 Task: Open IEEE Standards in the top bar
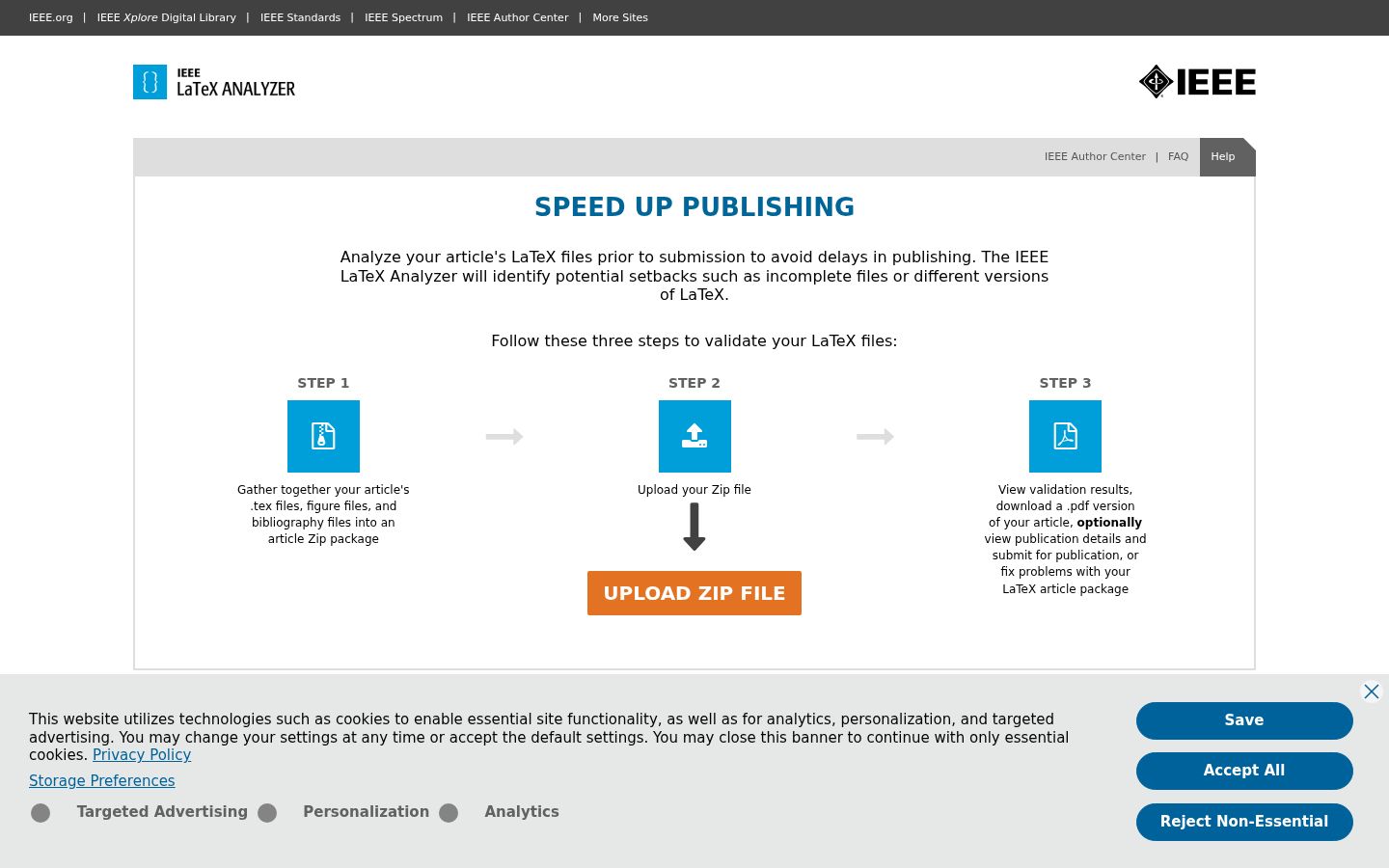(300, 17)
